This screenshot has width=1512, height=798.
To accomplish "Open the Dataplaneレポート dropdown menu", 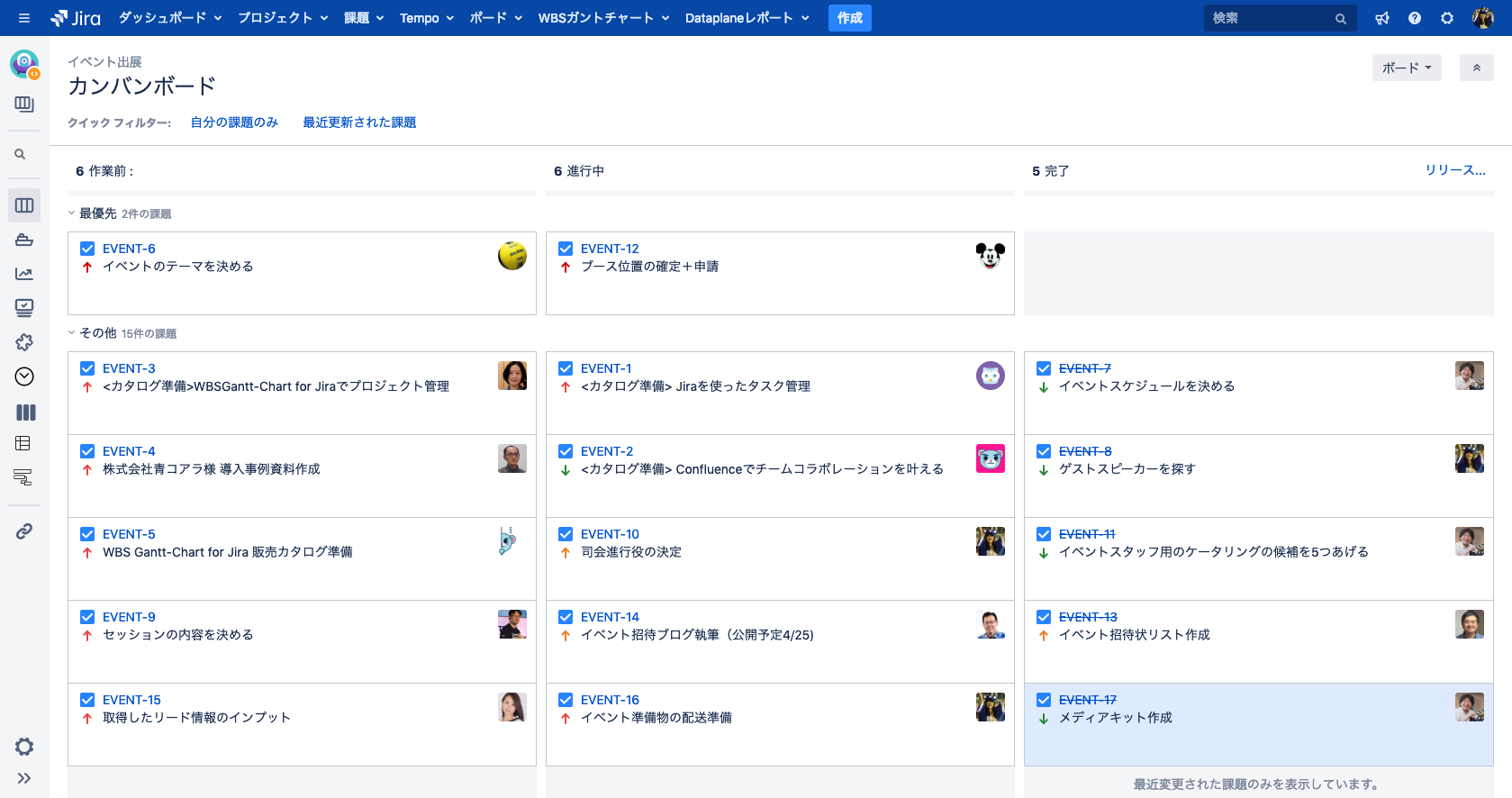I will tap(747, 18).
